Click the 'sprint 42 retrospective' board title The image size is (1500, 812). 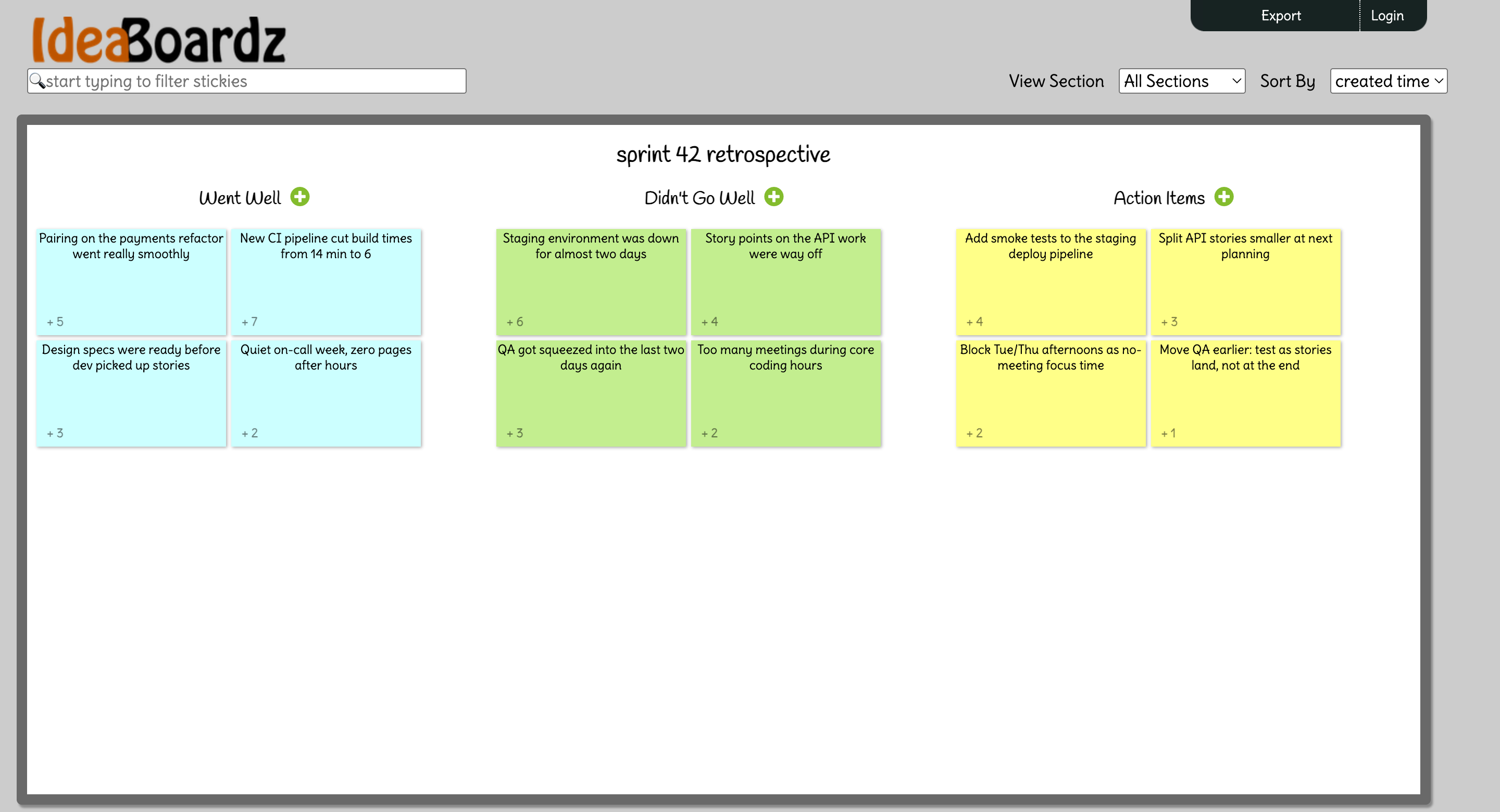723,154
